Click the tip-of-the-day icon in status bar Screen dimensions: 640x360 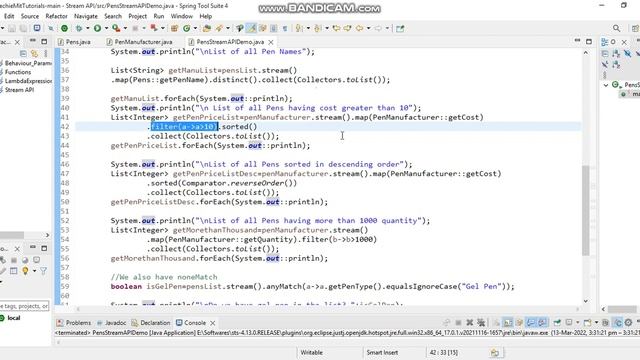pos(495,352)
